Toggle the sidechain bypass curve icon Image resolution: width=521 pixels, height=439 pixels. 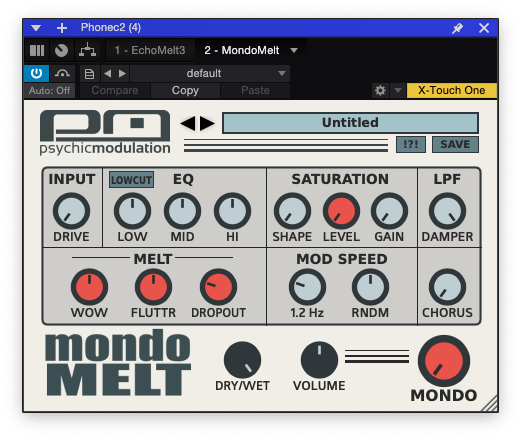62,73
